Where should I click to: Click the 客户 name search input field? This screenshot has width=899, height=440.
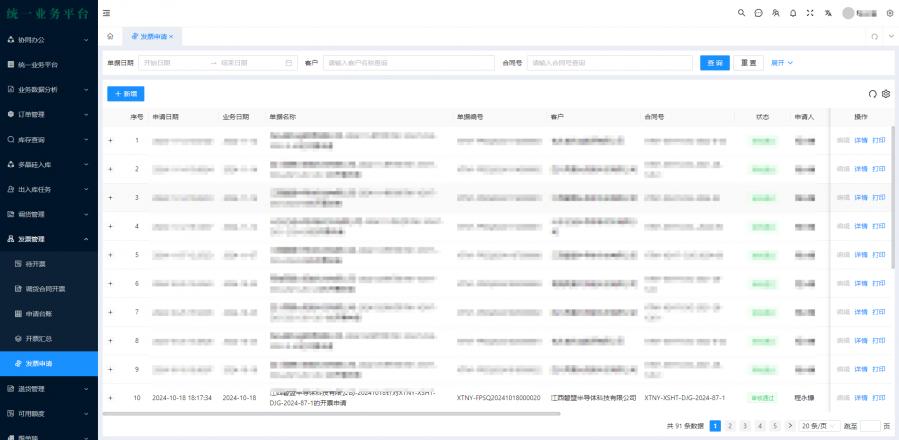point(408,62)
